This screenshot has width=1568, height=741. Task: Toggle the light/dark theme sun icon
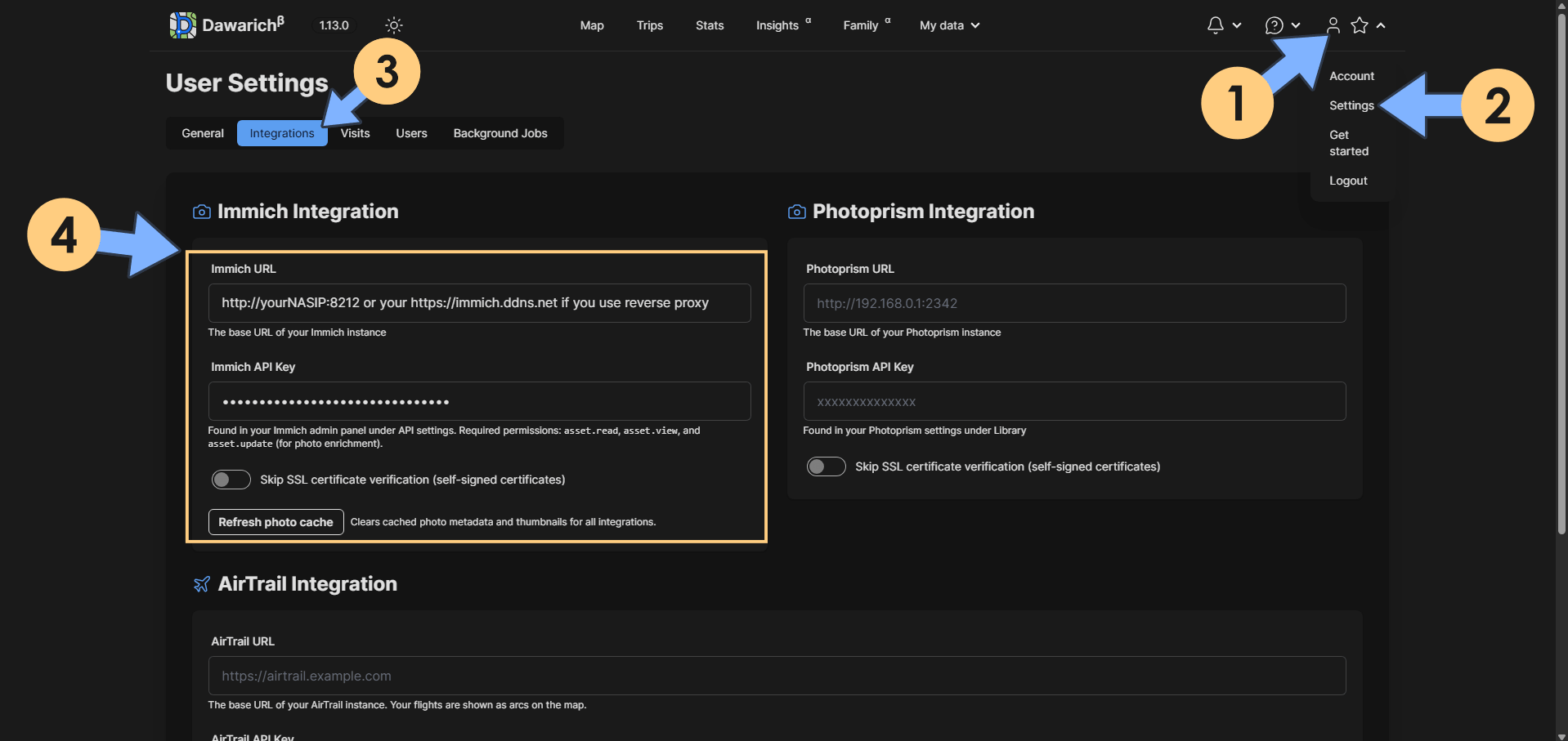[x=394, y=25]
